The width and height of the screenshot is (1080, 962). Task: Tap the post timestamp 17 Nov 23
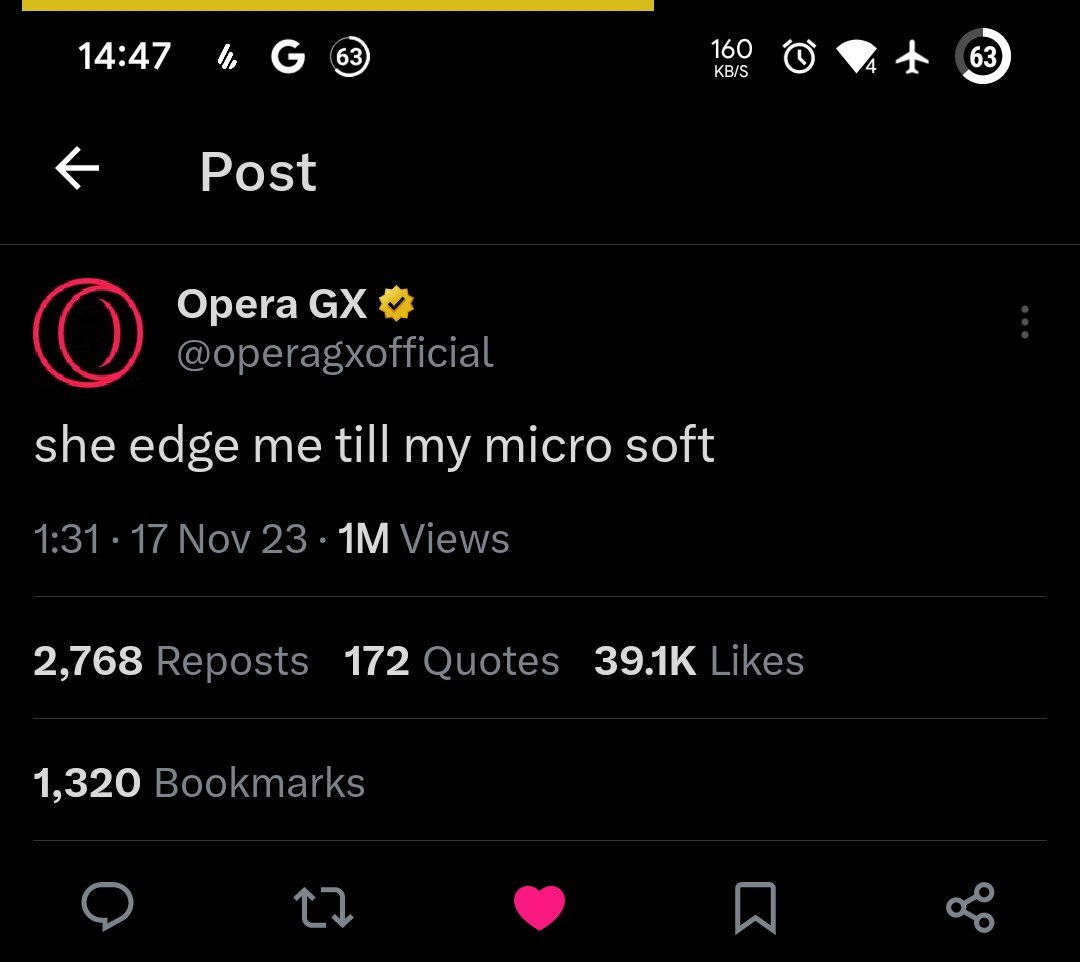point(219,540)
